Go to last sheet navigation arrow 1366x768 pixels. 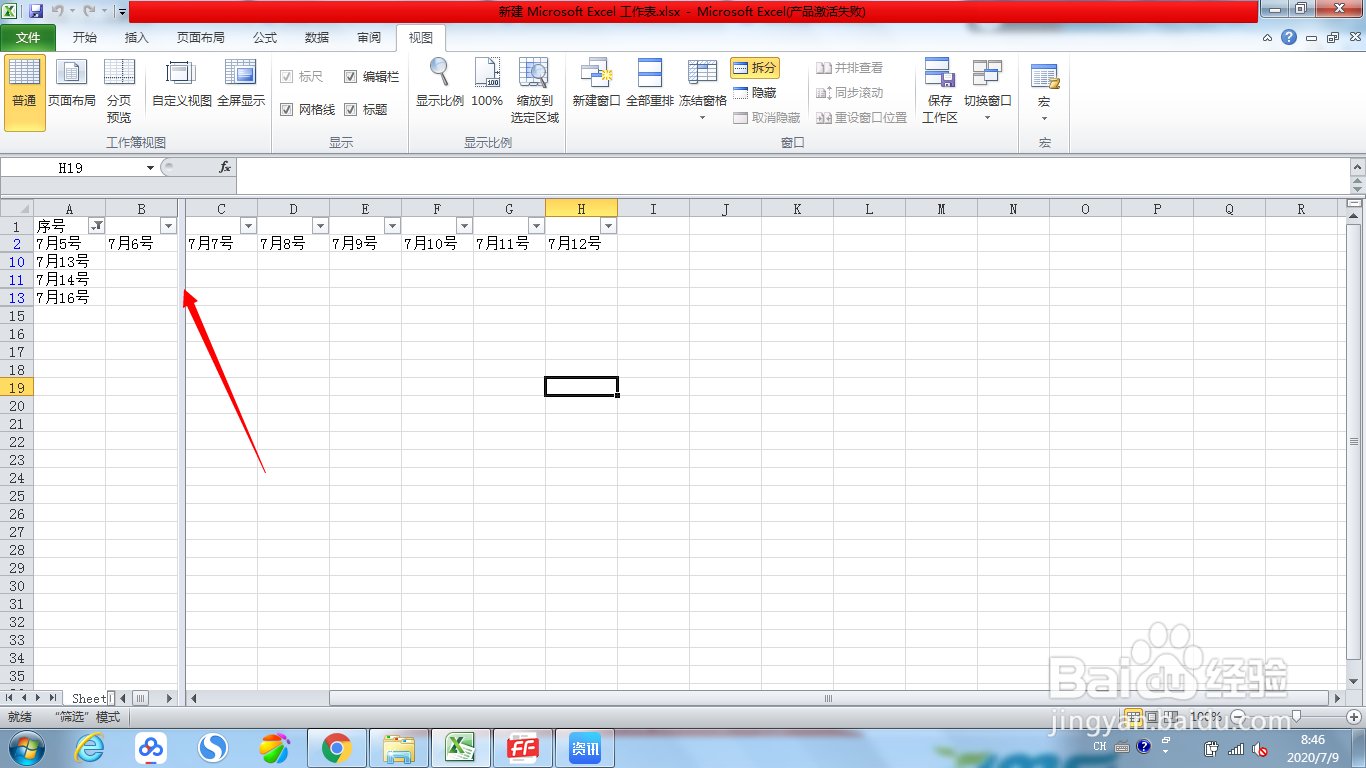pyautogui.click(x=52, y=697)
